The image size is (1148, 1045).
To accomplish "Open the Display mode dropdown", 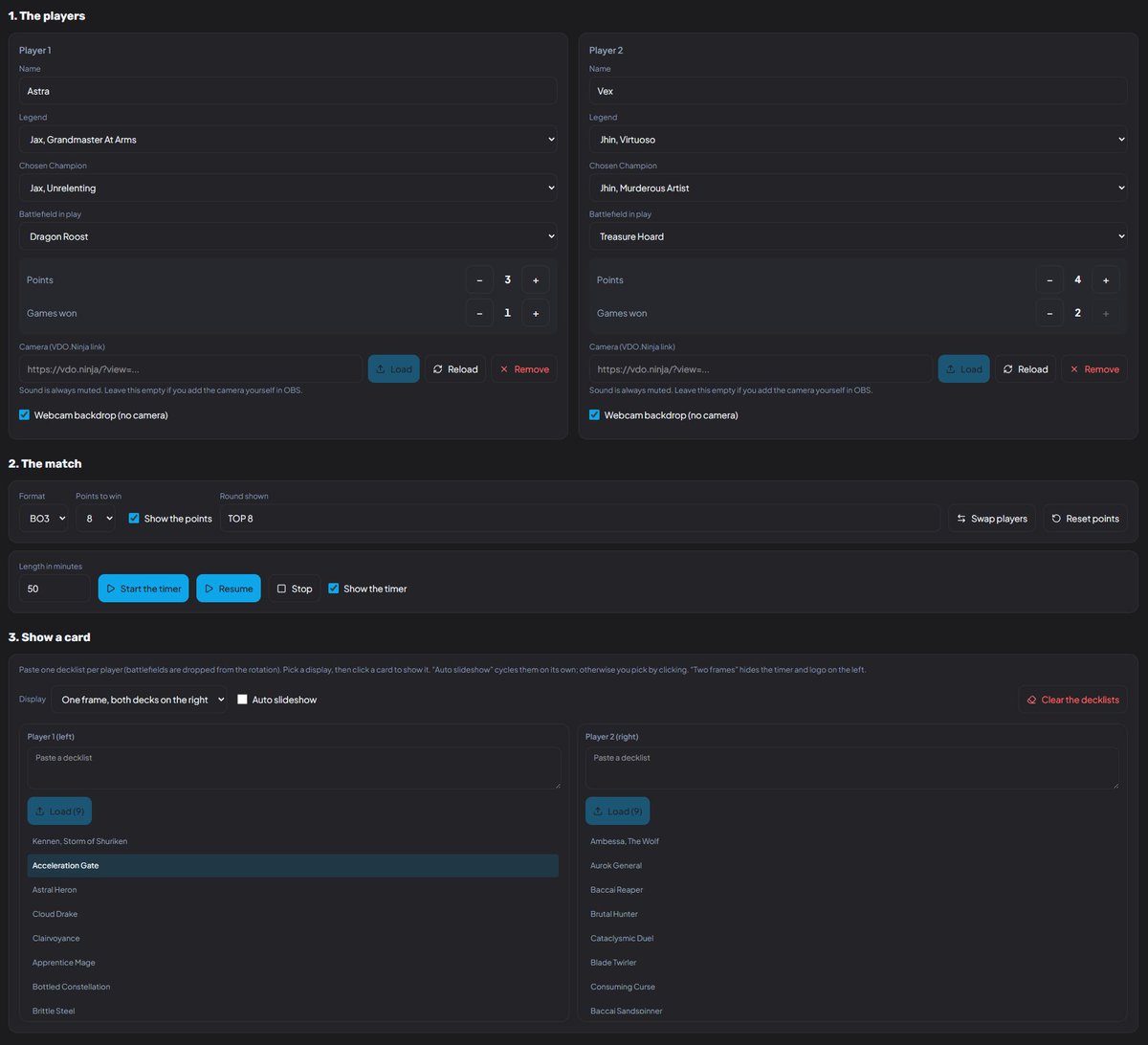I will (140, 700).
